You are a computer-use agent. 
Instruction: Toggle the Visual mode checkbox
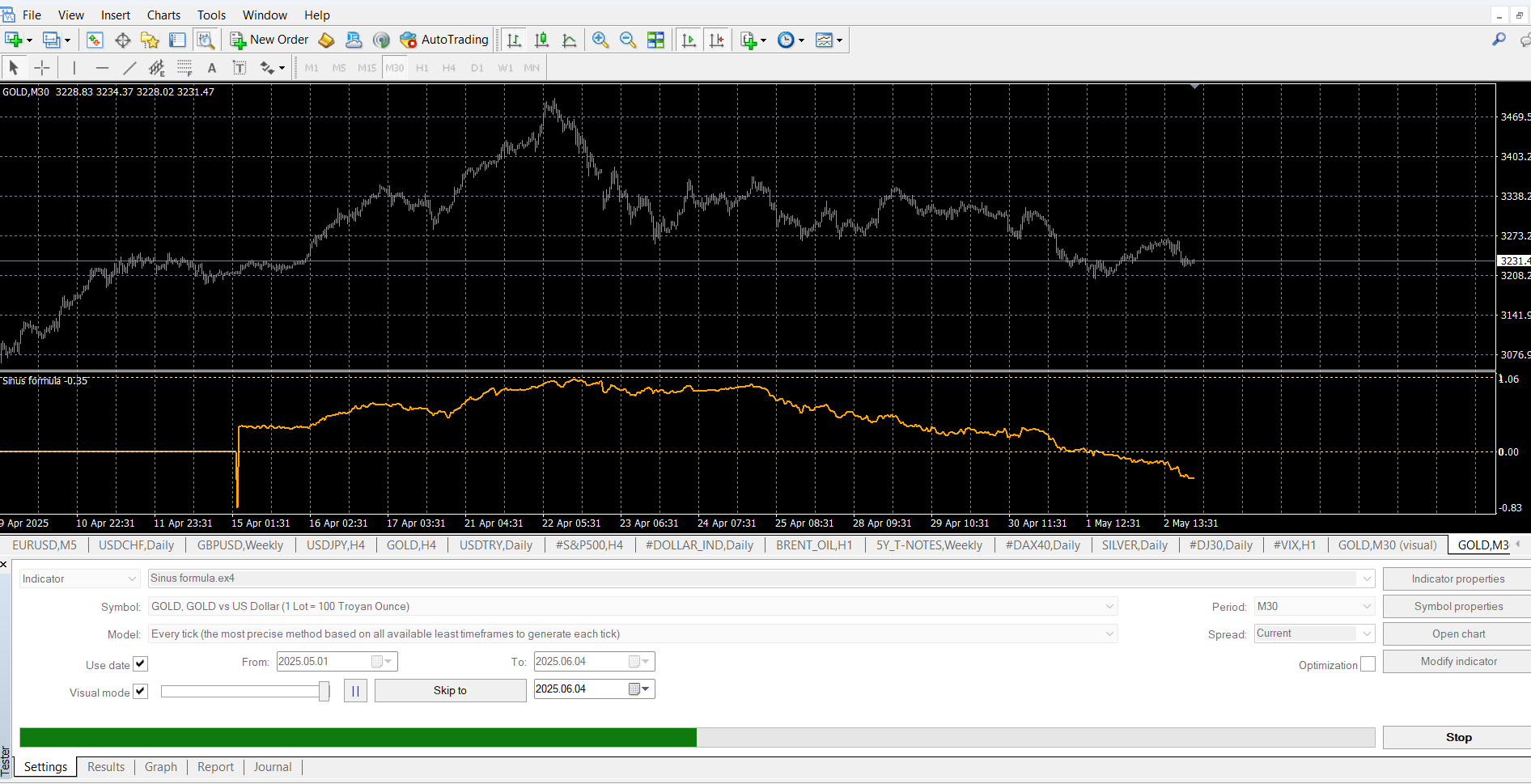click(x=141, y=692)
